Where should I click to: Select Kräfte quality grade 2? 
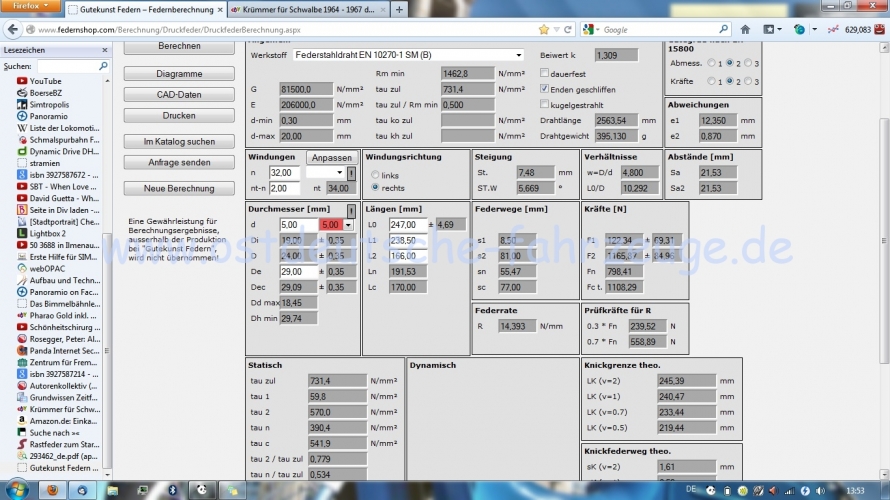730,81
